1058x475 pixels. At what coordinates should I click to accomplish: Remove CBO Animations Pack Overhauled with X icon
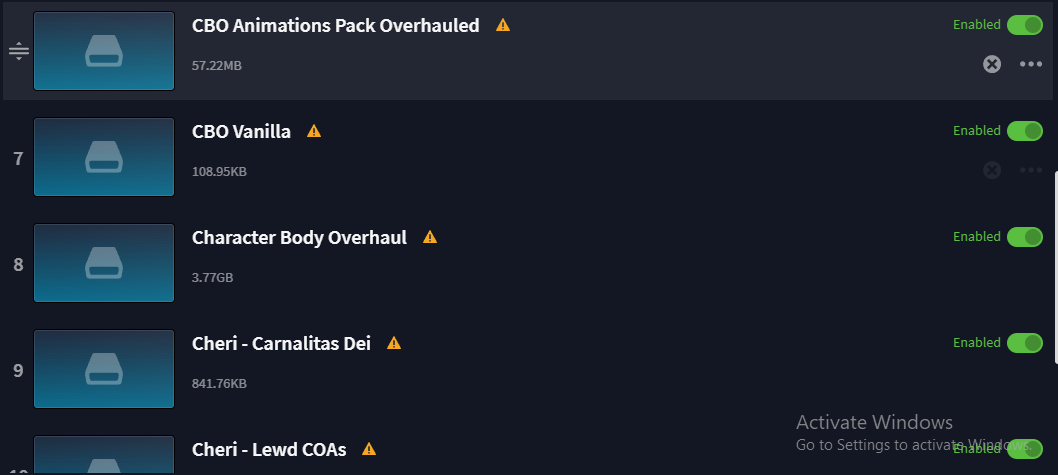tap(992, 64)
